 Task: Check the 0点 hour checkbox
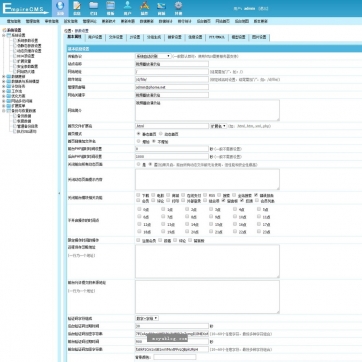139,209
